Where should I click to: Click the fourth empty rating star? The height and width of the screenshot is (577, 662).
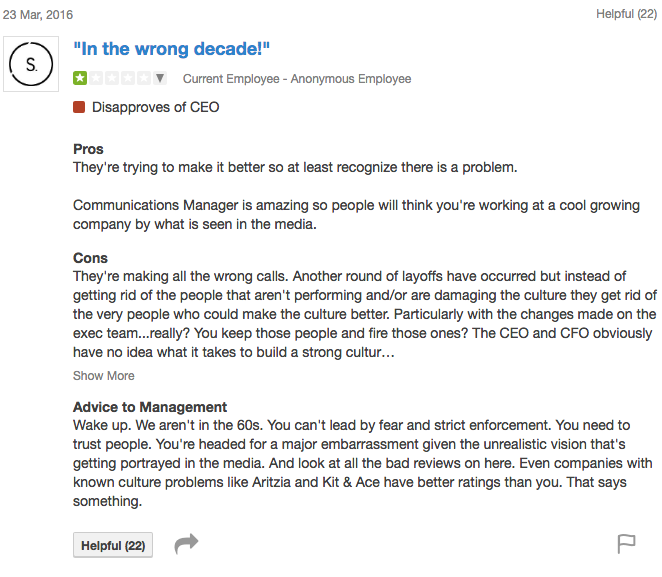pyautogui.click(x=125, y=78)
